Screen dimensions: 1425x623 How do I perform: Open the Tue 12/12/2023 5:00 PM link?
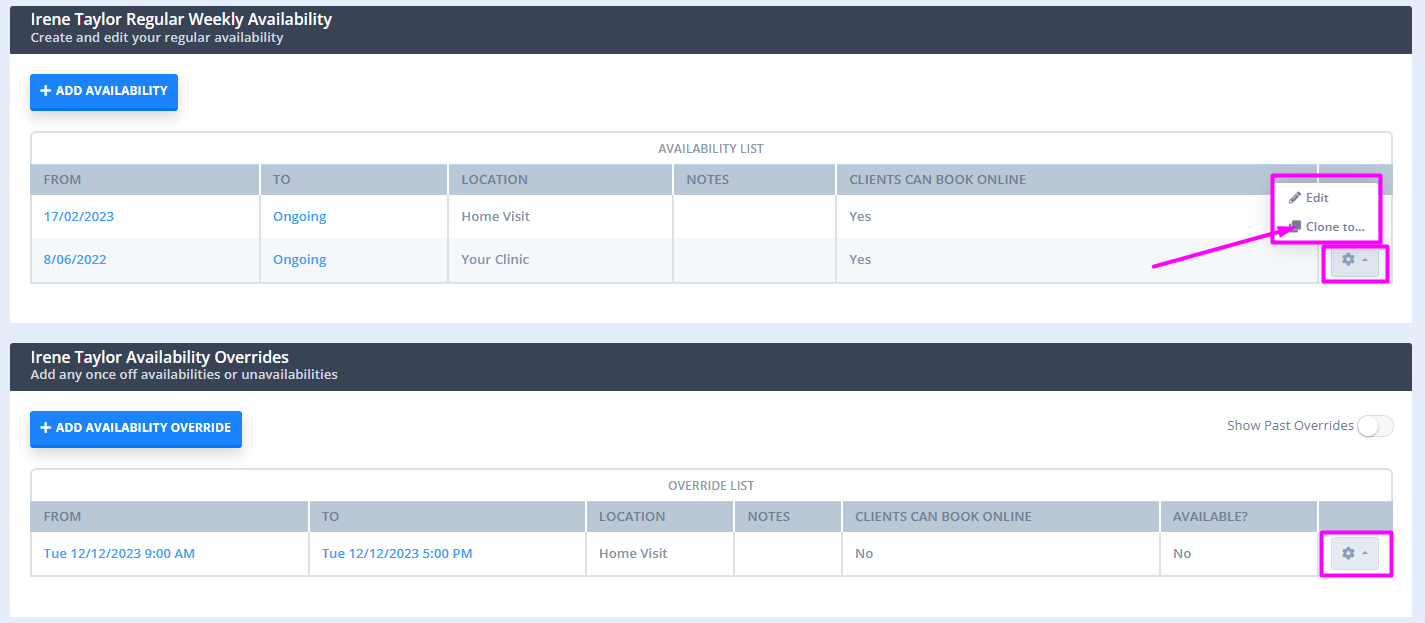pyautogui.click(x=397, y=553)
